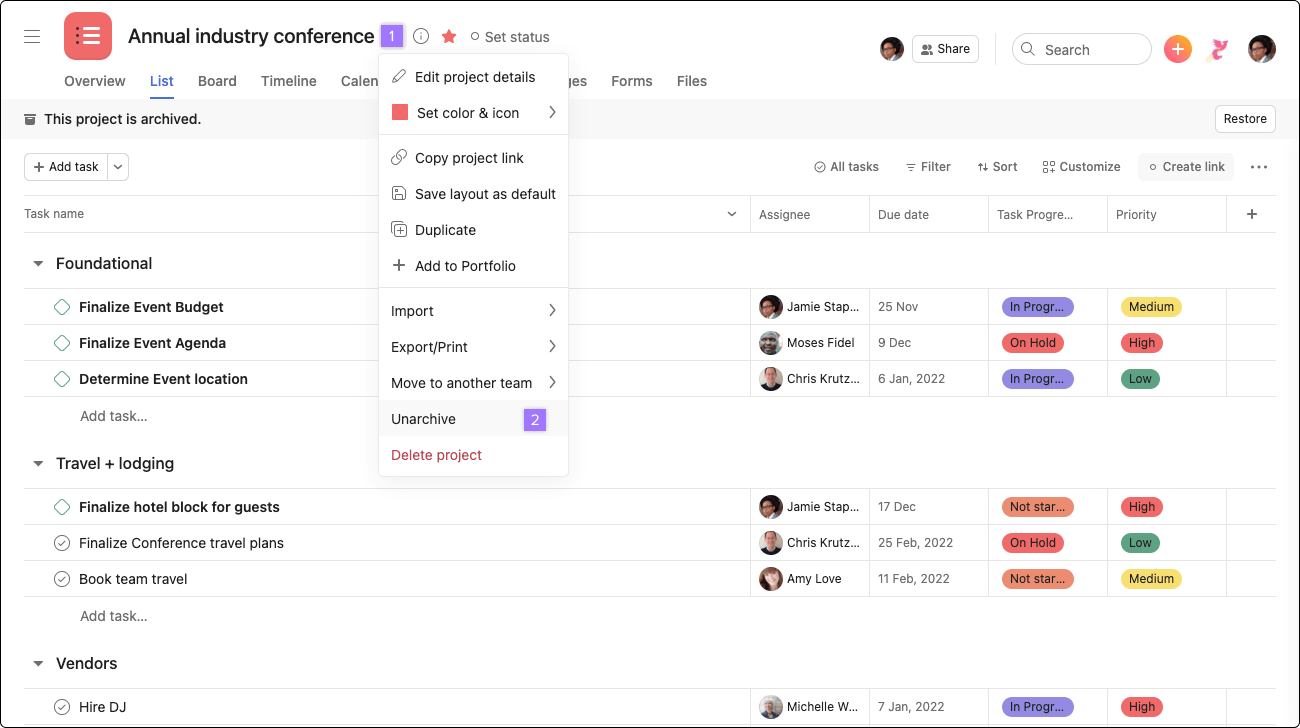Choose Duplicate in the dropdown menu

445,230
